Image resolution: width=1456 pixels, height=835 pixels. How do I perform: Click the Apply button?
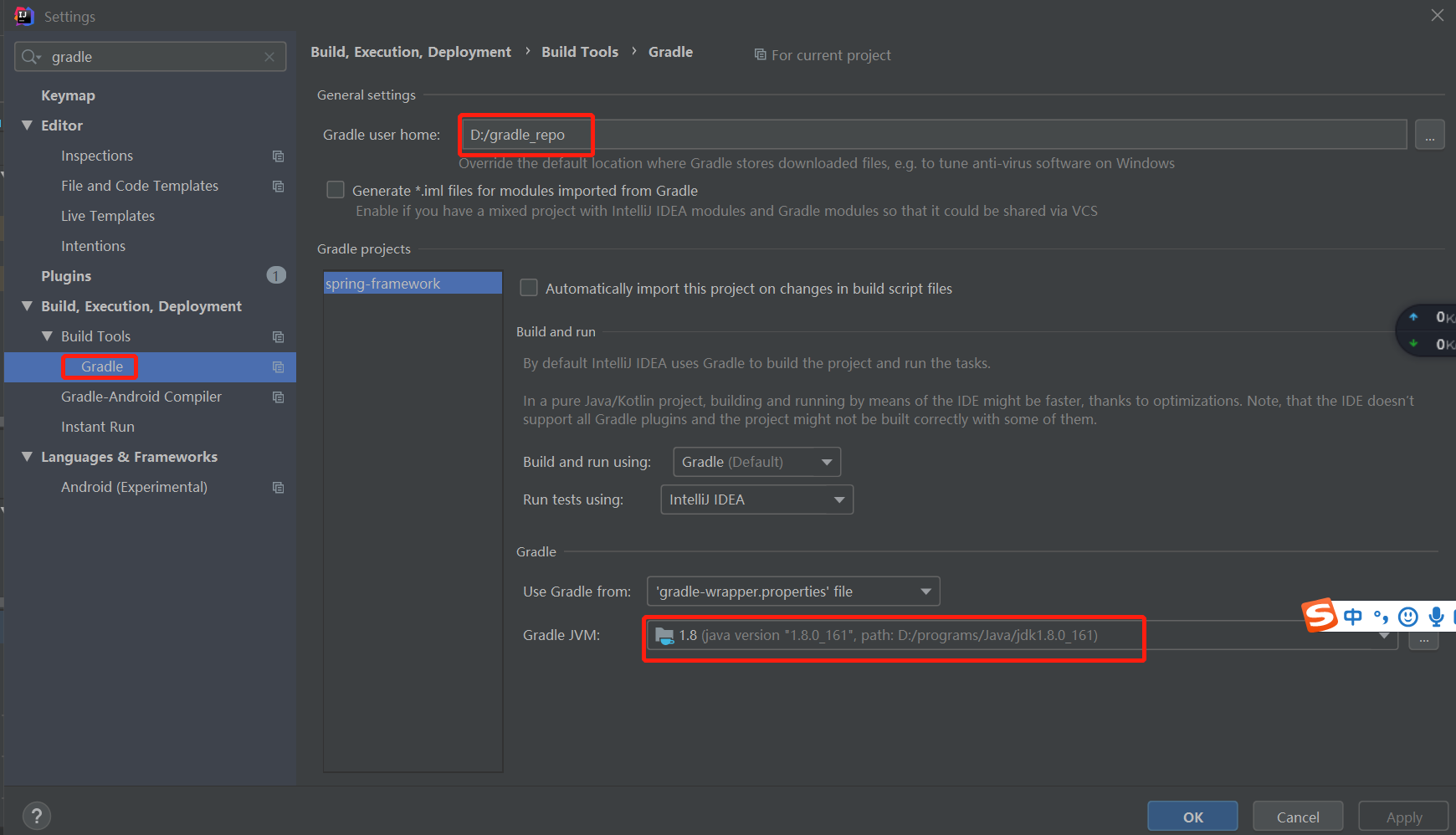point(1403,817)
